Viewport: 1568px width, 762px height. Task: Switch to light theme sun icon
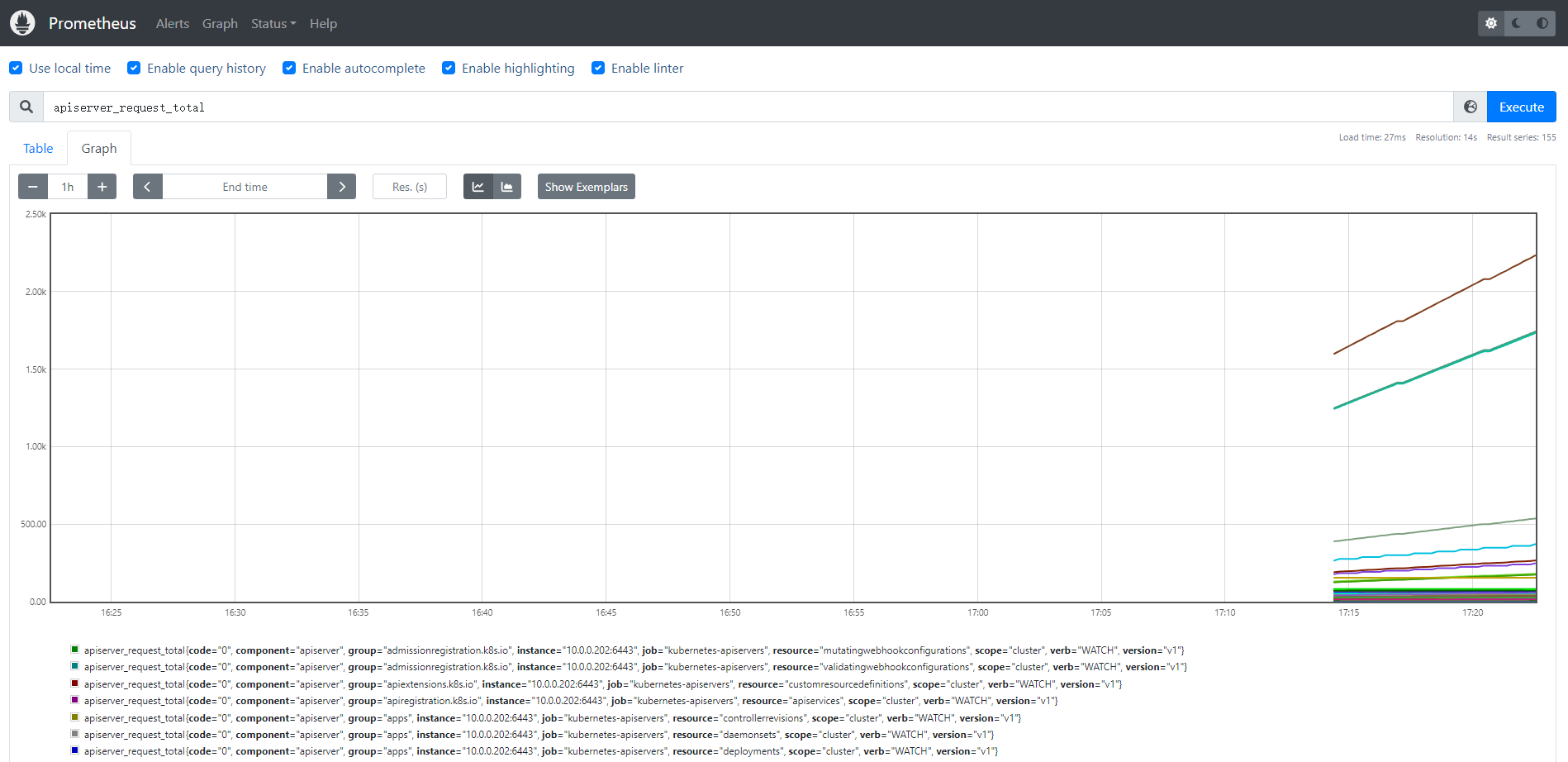(1491, 23)
